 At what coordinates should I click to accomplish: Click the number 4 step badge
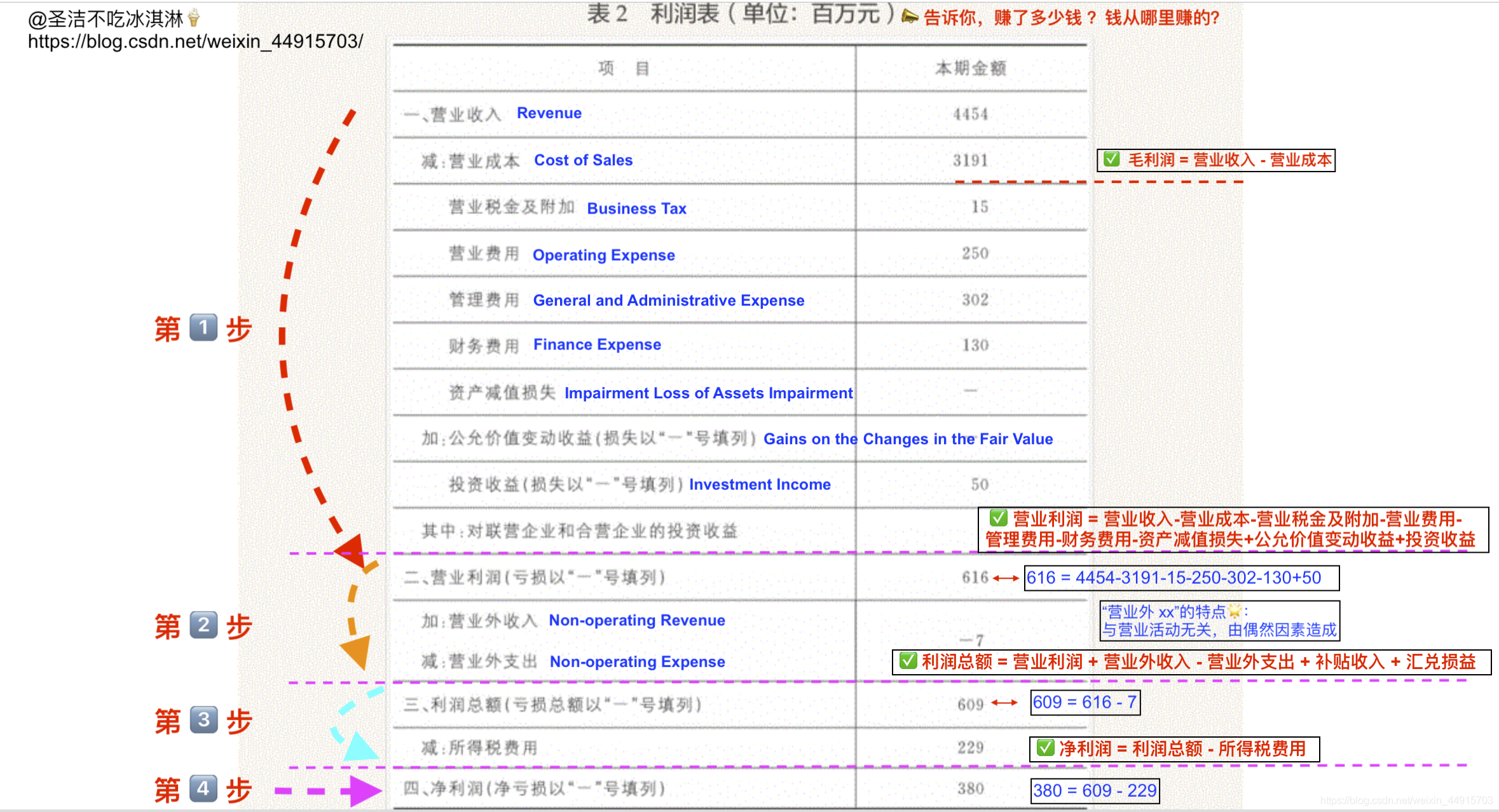pos(203,789)
